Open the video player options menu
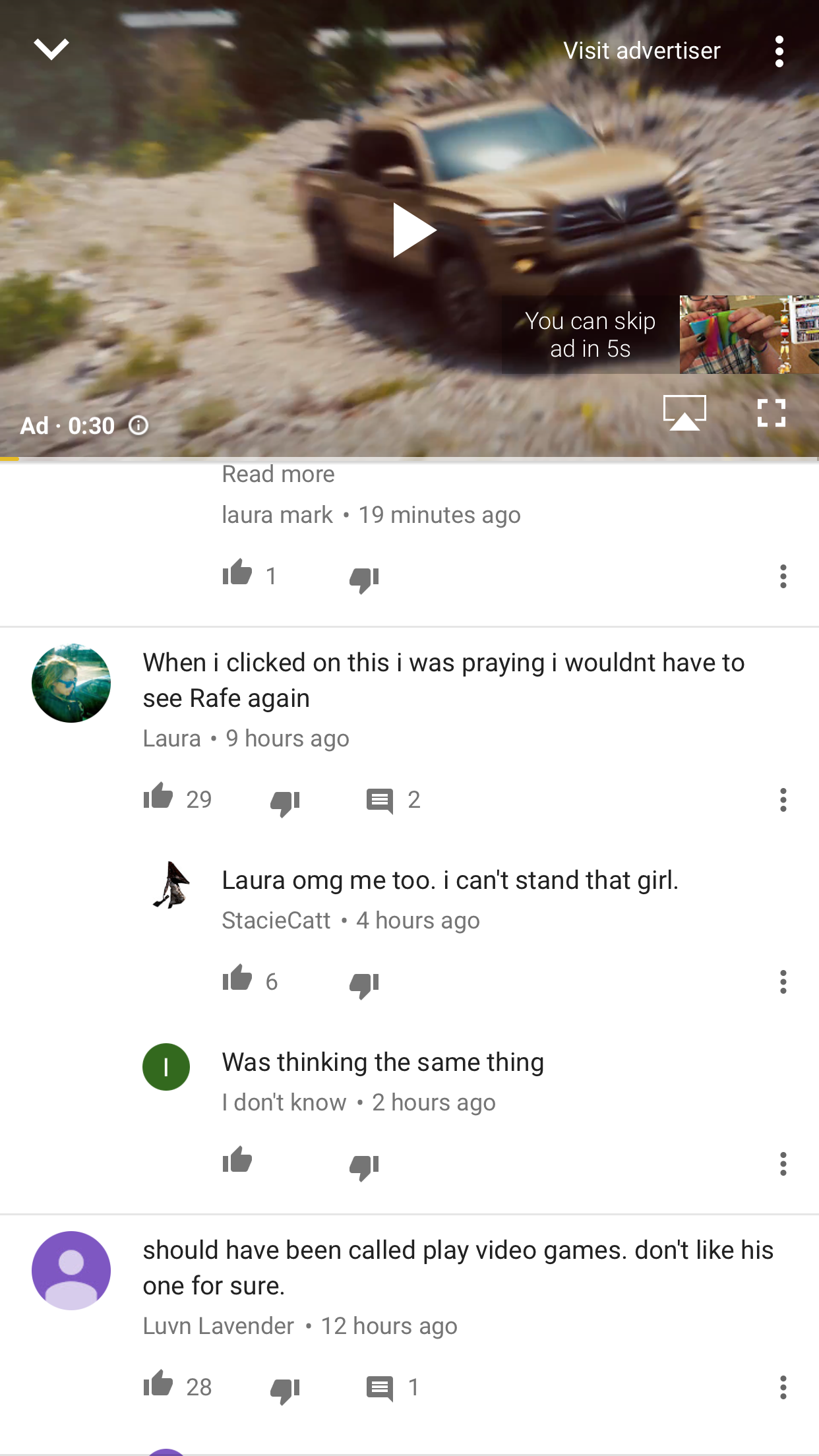Viewport: 819px width, 1456px height. pyautogui.click(x=779, y=51)
